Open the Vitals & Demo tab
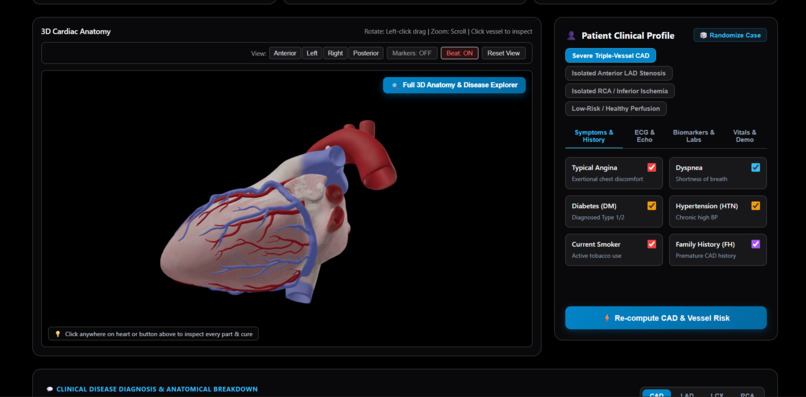806x397 pixels. (x=744, y=136)
